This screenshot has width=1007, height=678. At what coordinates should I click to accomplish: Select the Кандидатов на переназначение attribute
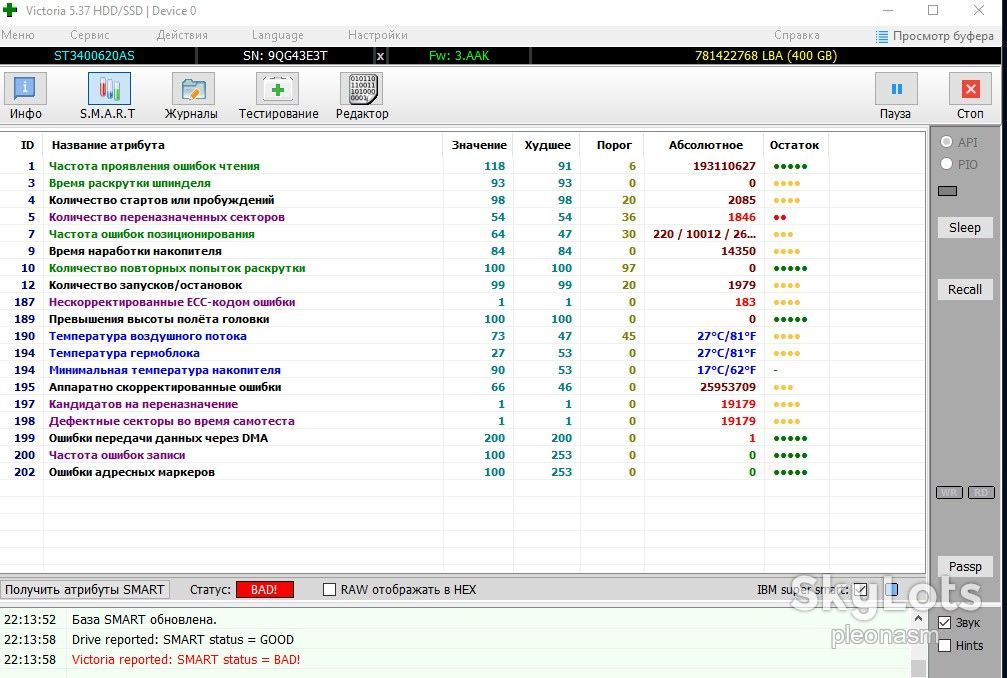click(462, 404)
